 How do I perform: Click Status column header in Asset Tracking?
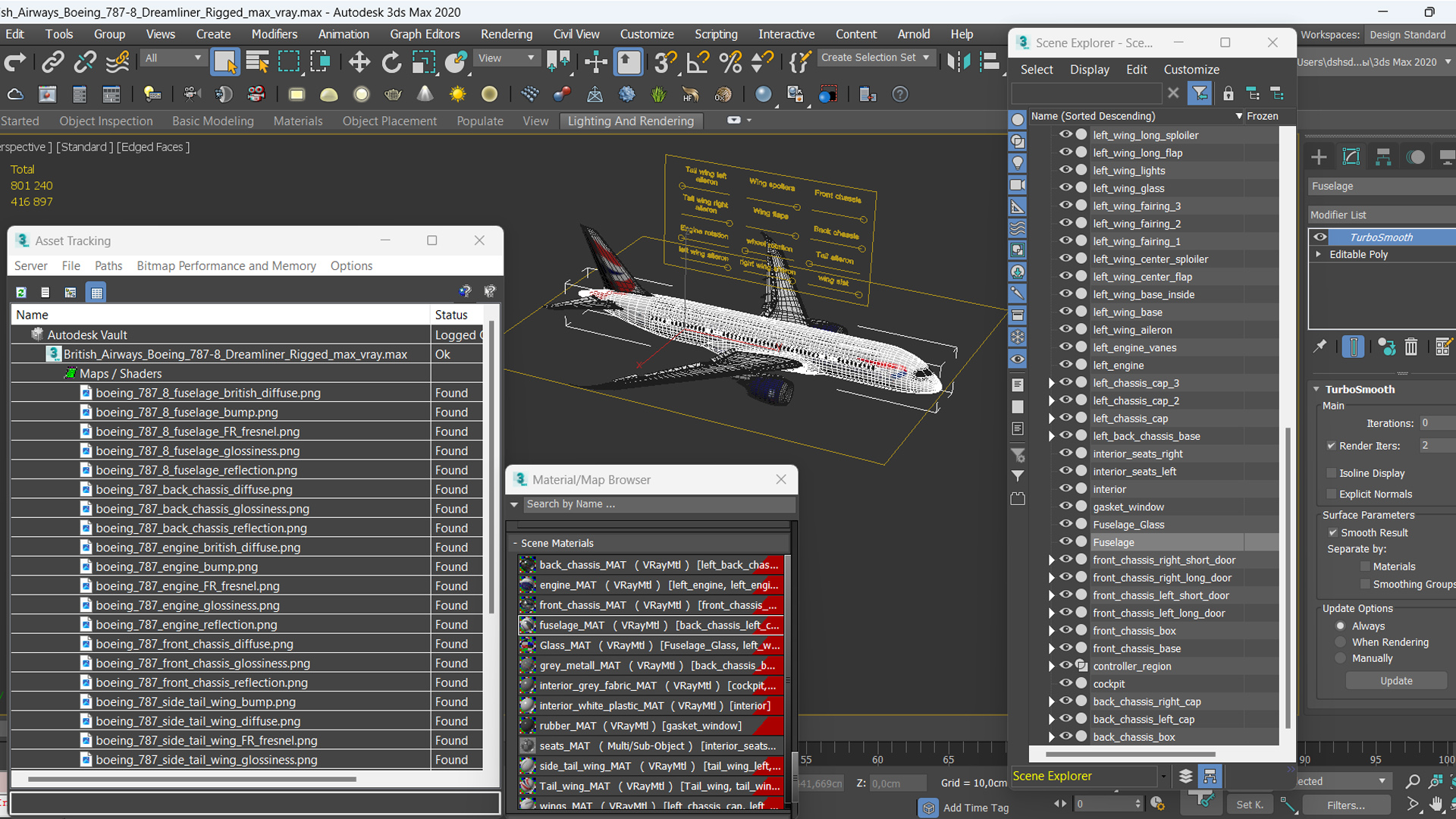pyautogui.click(x=456, y=315)
